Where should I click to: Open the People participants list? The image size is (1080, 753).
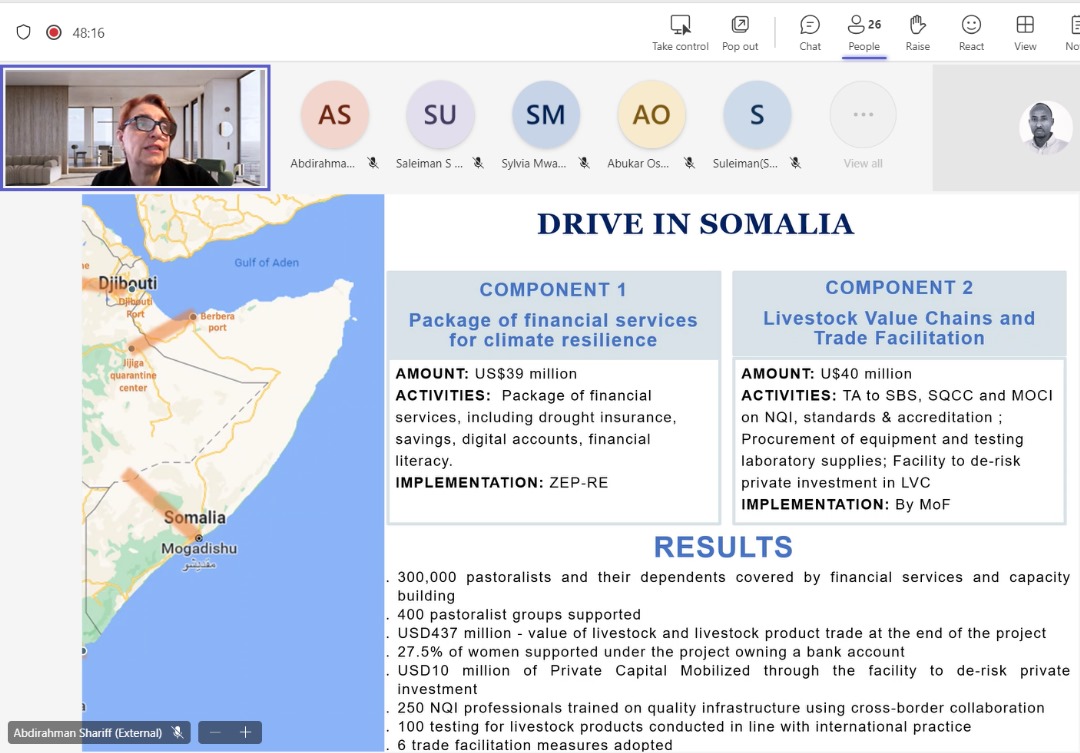point(864,33)
